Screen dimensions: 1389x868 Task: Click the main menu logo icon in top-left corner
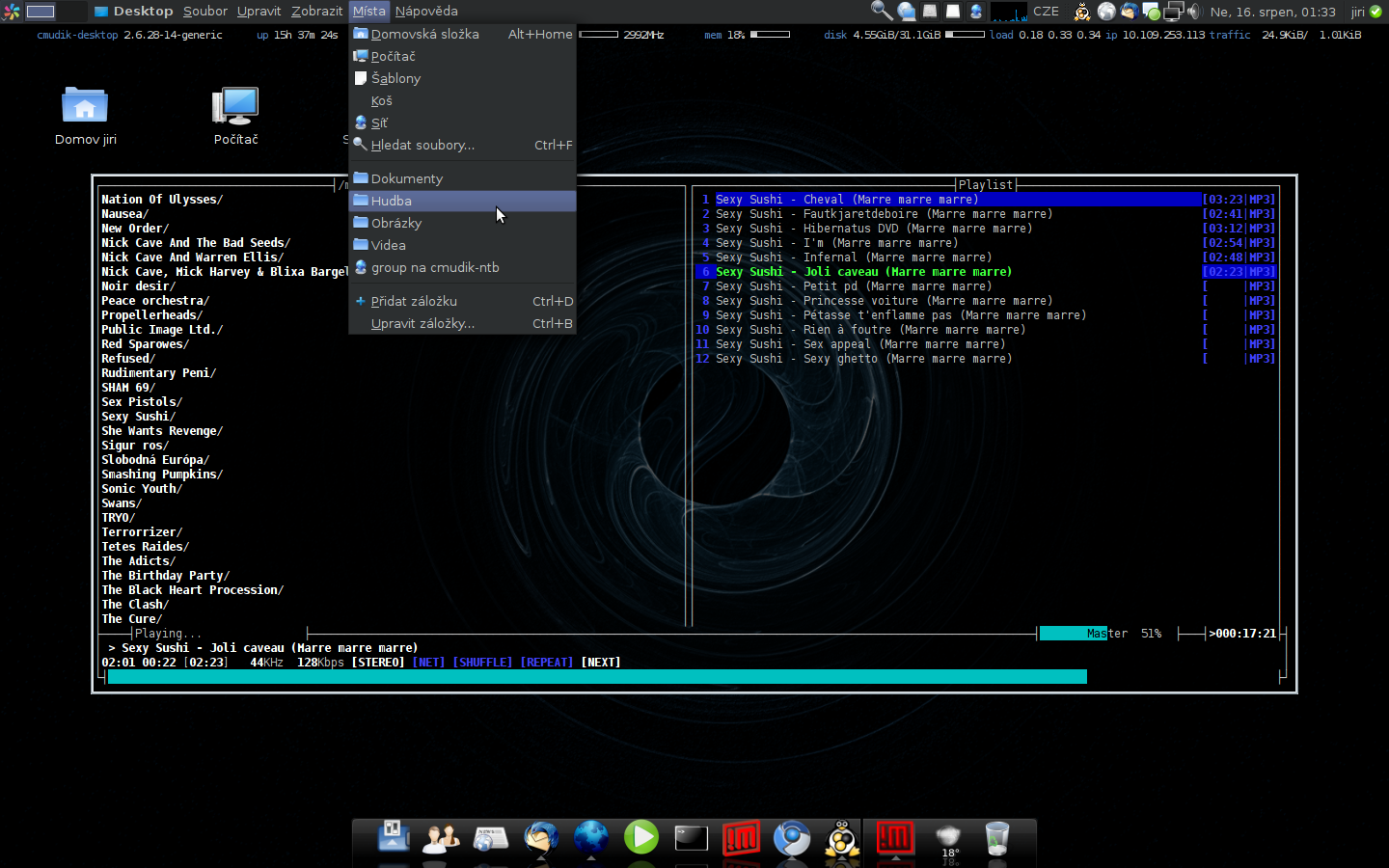tap(12, 12)
